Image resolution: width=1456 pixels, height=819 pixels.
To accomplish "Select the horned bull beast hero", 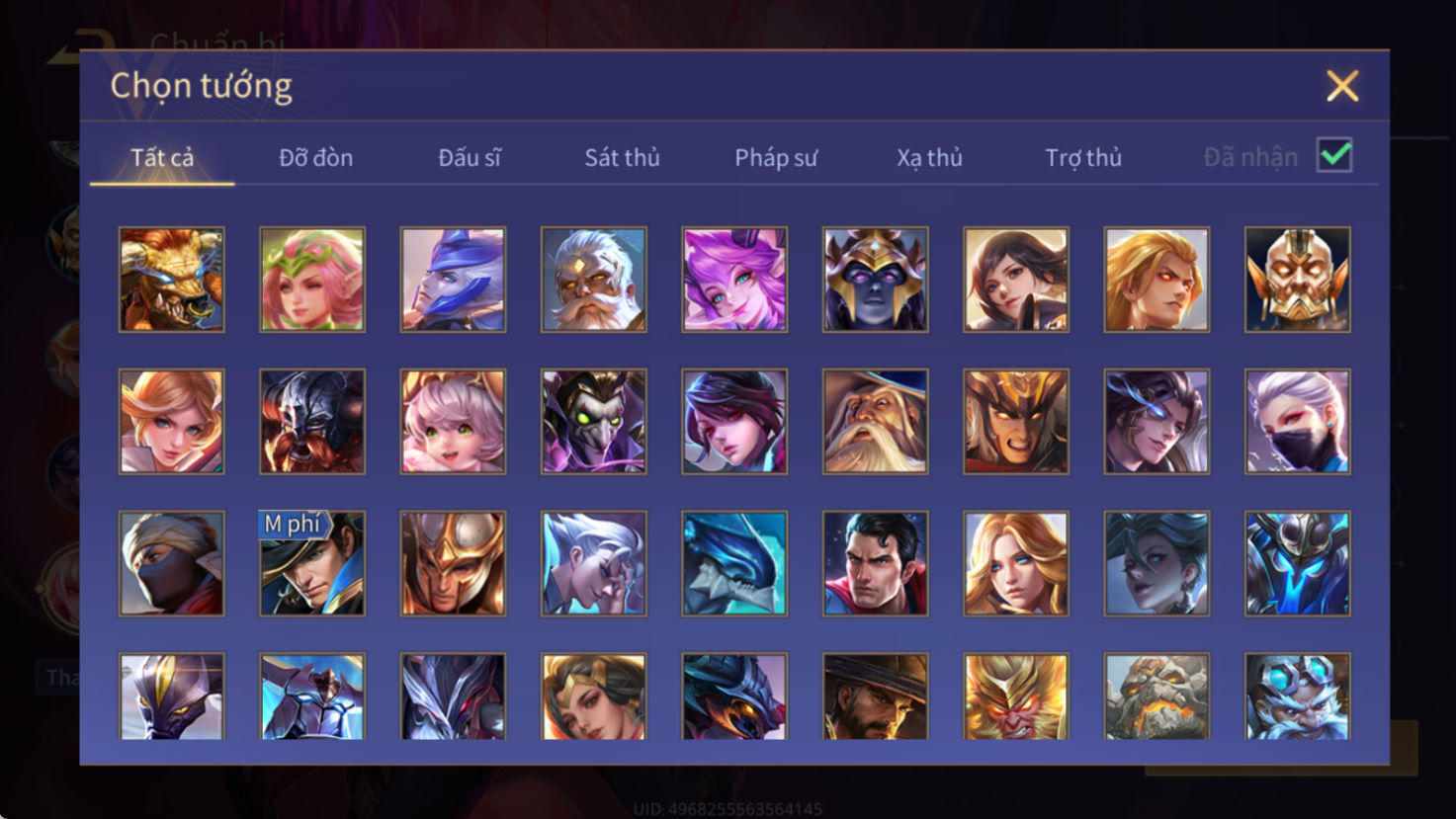I will point(172,280).
